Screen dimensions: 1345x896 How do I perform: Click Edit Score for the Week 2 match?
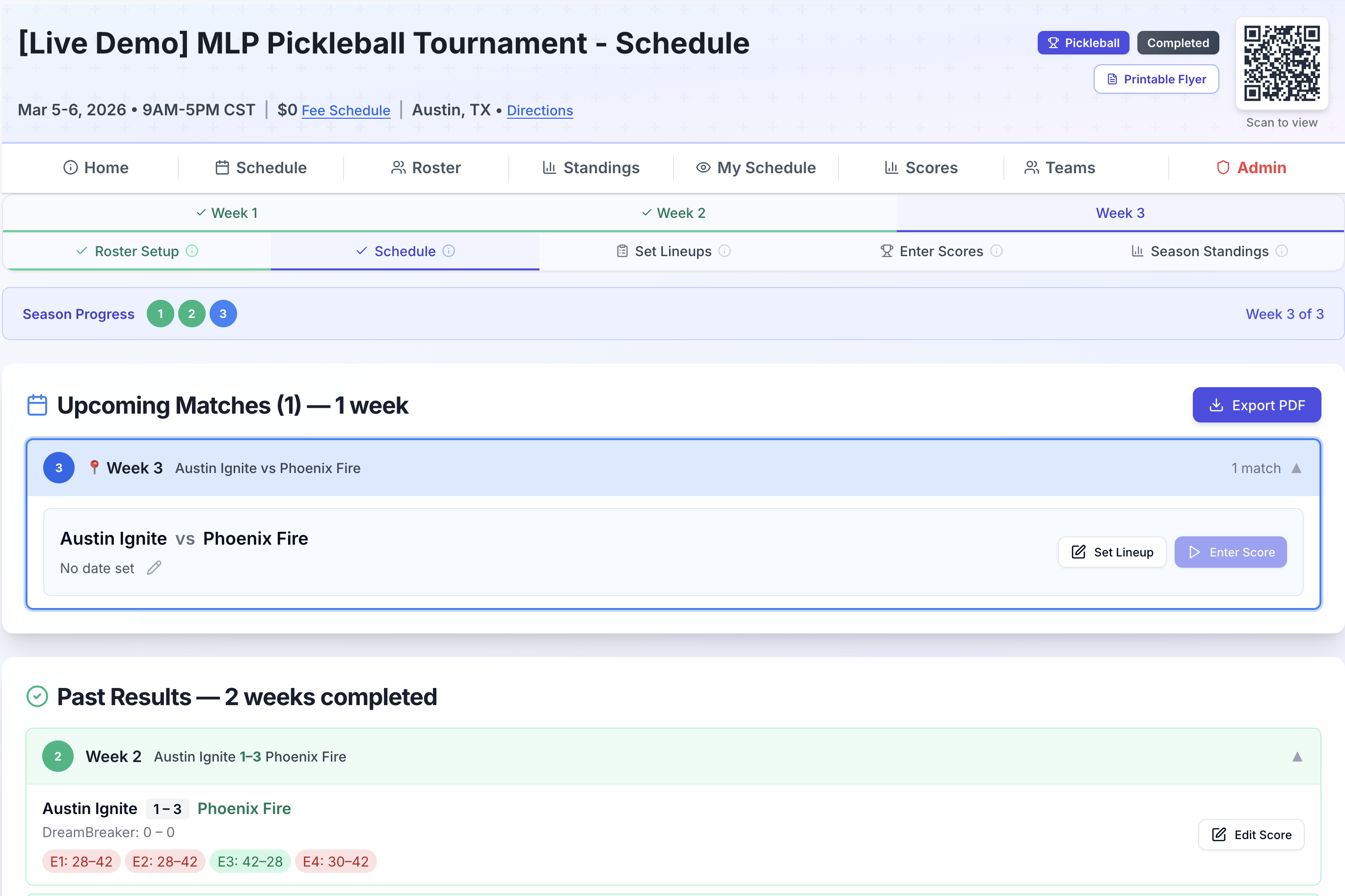(1250, 834)
